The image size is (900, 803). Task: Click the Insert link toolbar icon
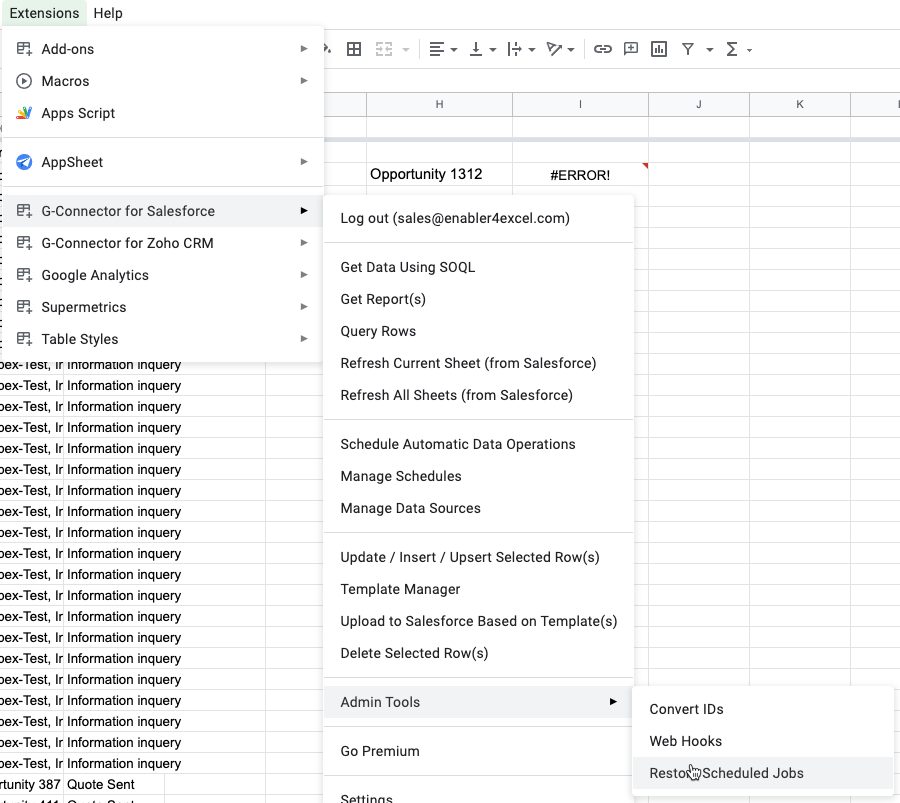602,49
